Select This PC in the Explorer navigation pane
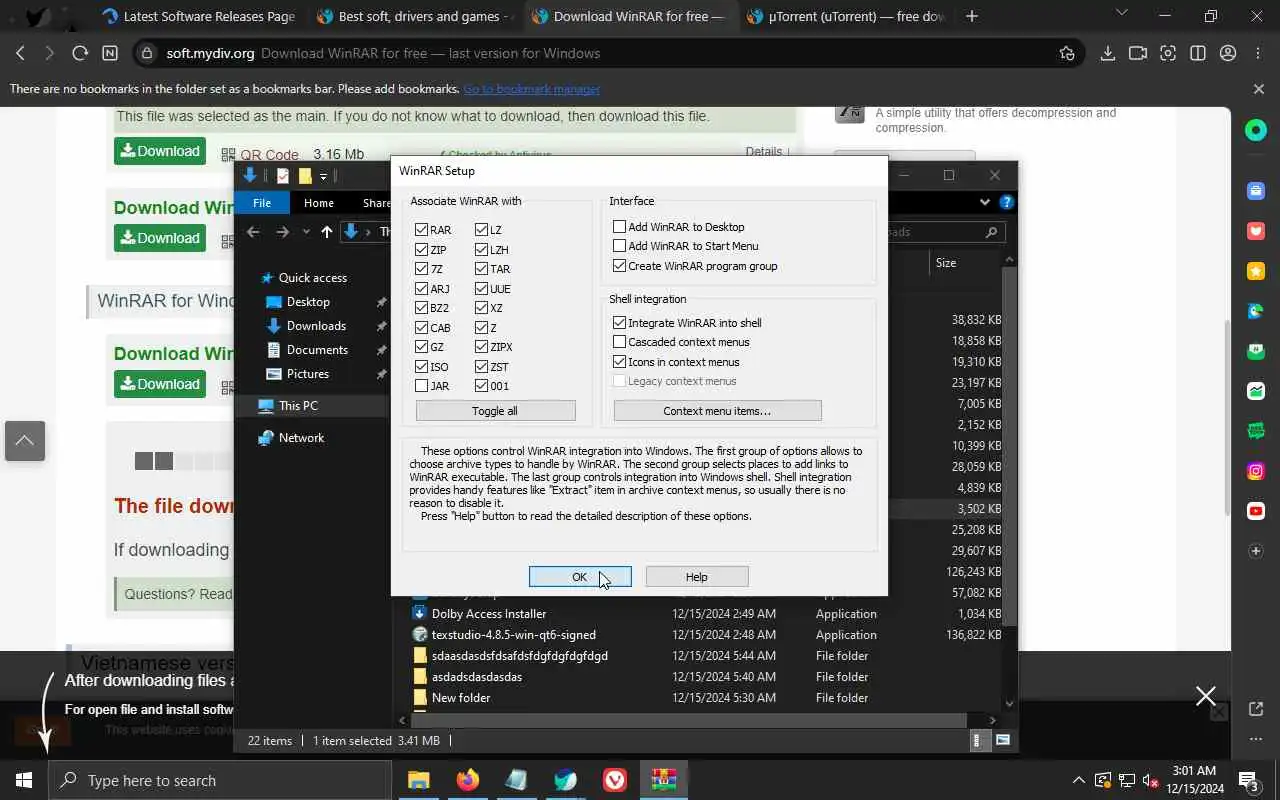This screenshot has height=800, width=1280. (x=298, y=406)
